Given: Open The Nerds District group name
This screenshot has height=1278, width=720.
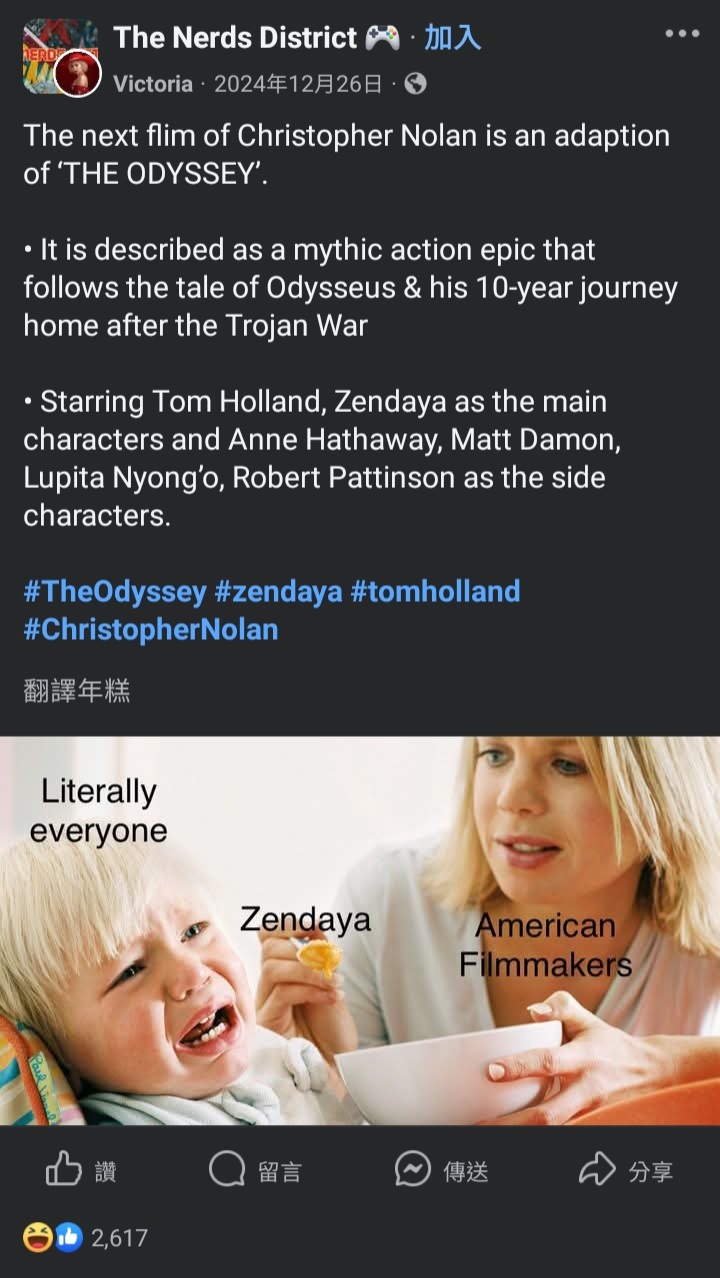Looking at the screenshot, I should point(235,38).
